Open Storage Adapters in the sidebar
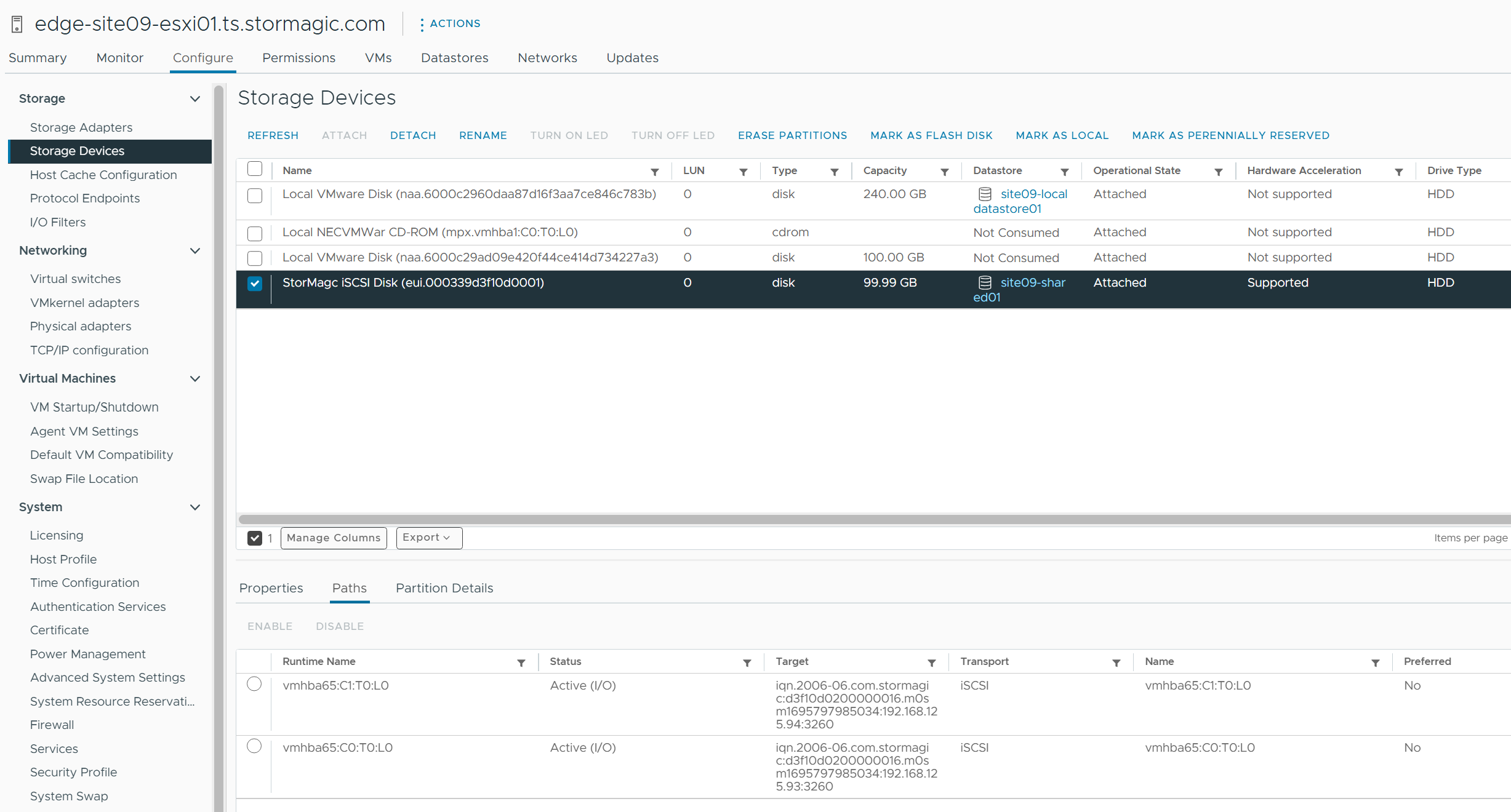Viewport: 1511px width, 812px height. coord(81,127)
